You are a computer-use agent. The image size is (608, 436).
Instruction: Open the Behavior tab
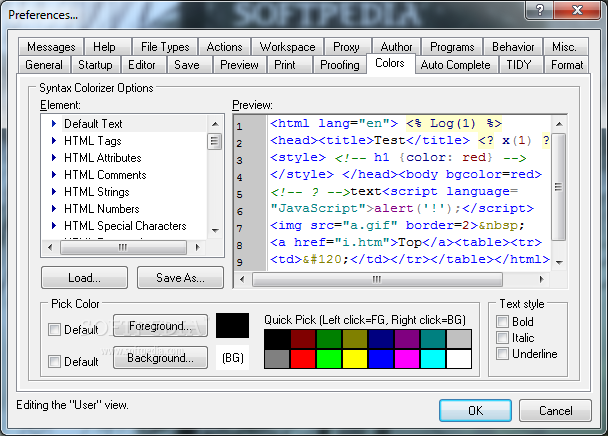click(513, 47)
